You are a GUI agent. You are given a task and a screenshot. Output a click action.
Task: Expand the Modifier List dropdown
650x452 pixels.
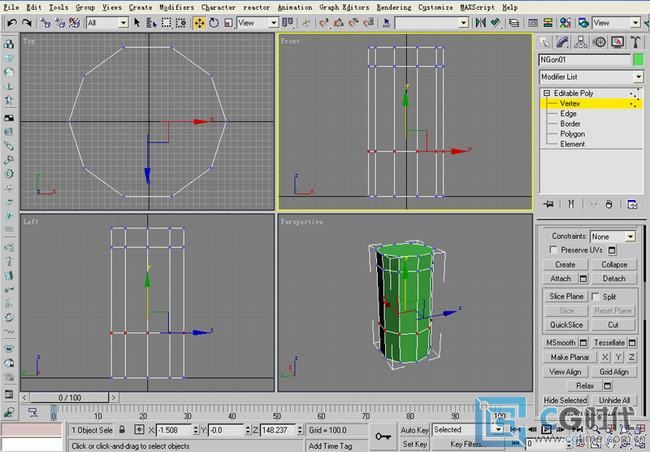[x=591, y=77]
